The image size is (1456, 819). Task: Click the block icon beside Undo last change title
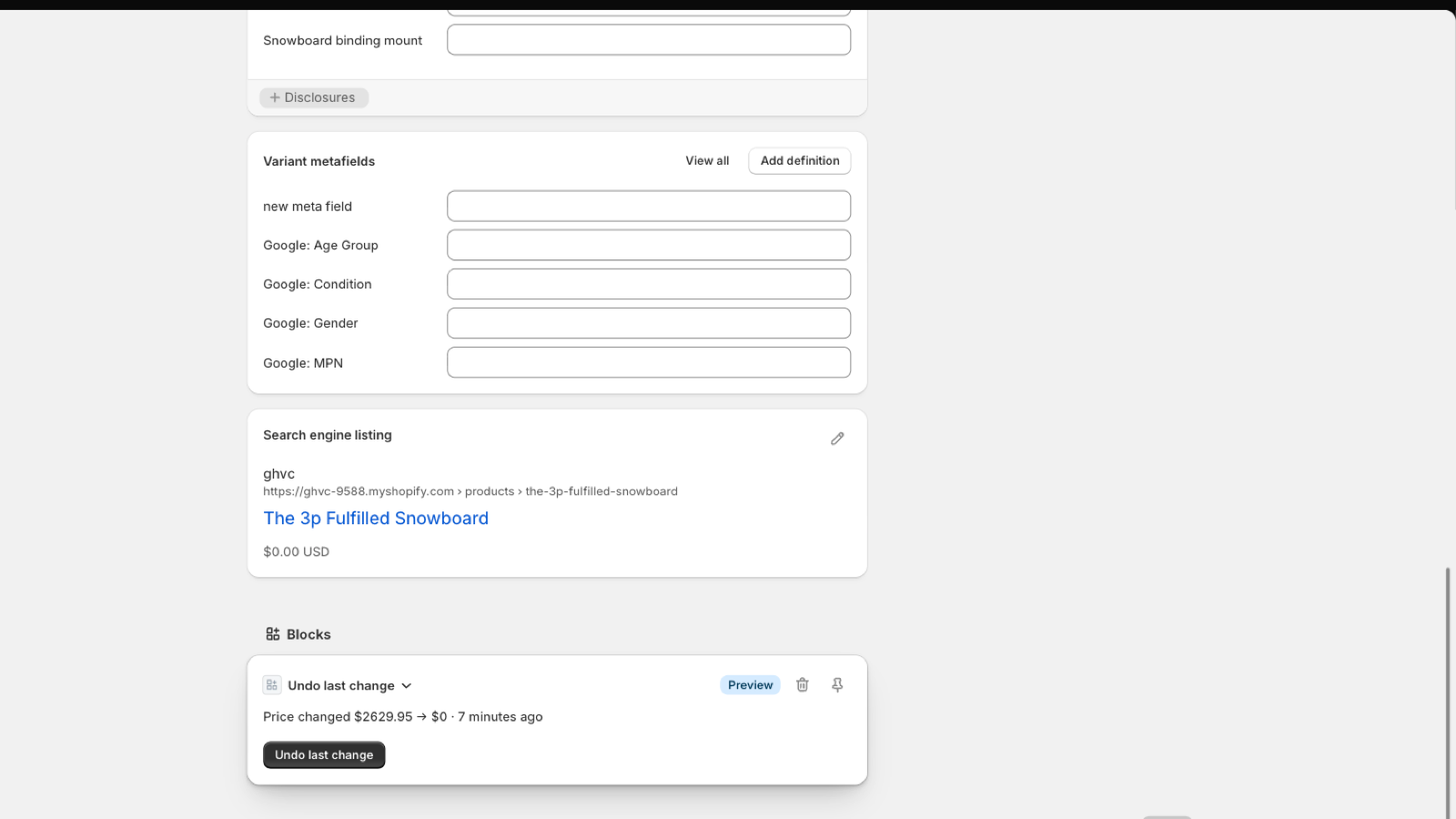click(272, 685)
